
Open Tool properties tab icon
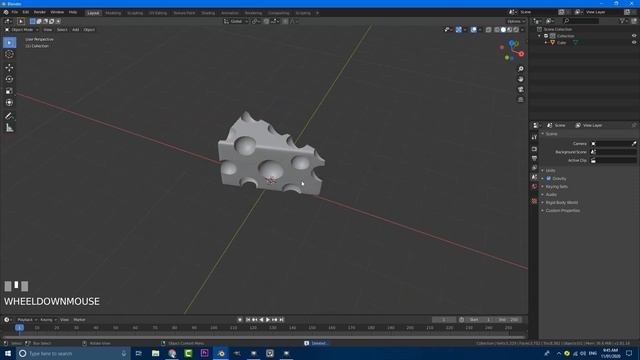pyautogui.click(x=534, y=138)
